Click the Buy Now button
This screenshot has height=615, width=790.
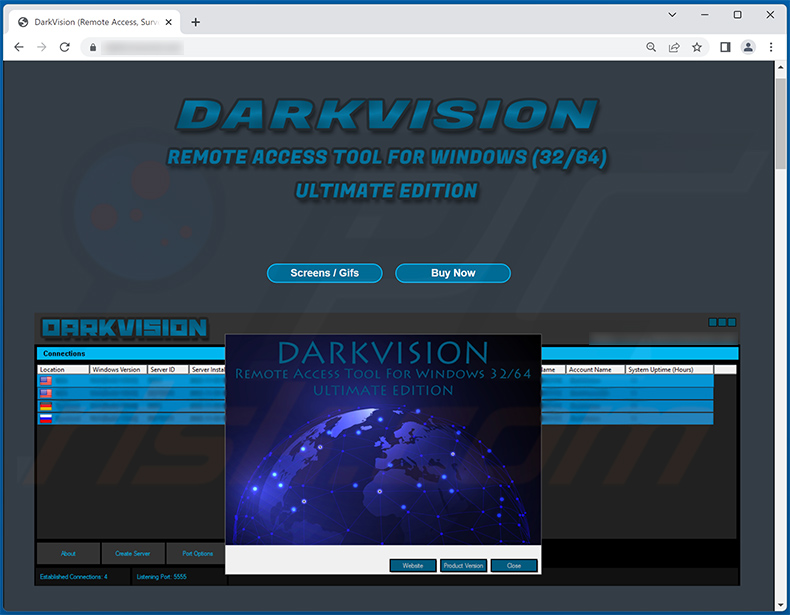coord(453,273)
